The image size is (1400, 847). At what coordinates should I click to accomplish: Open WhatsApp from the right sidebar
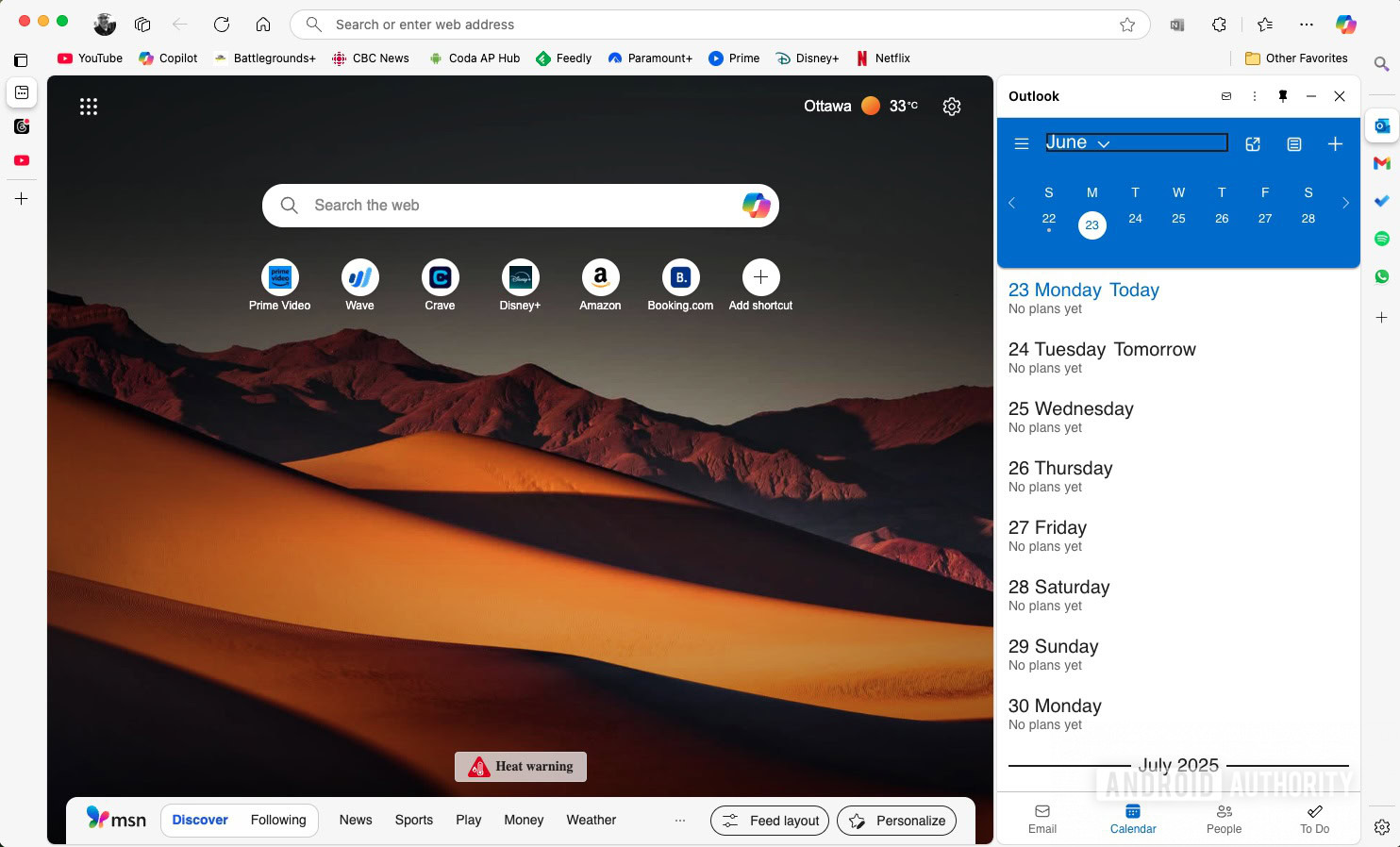1382,276
